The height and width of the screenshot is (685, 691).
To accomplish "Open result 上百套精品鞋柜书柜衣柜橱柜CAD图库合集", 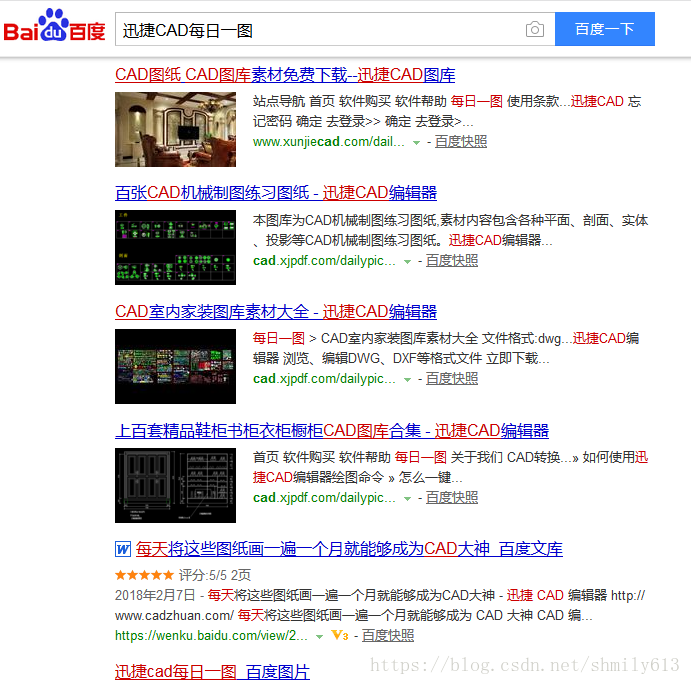I will pyautogui.click(x=332, y=431).
